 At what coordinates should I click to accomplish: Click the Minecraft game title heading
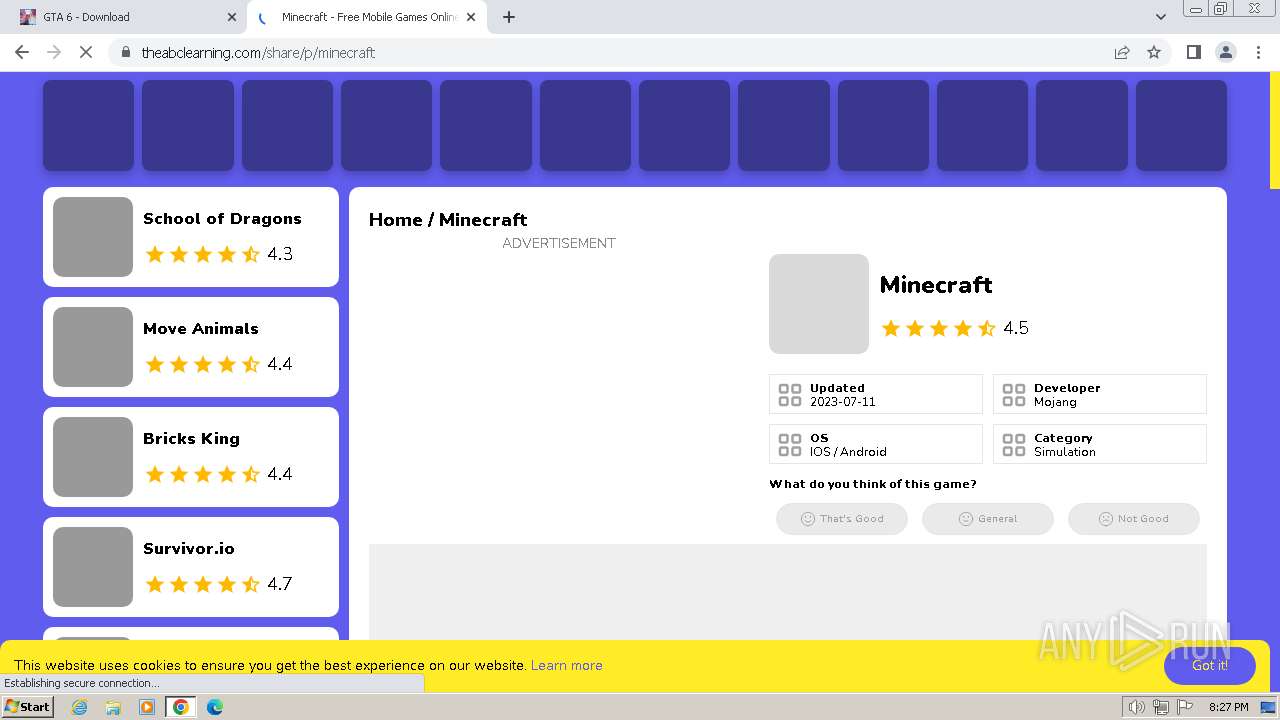tap(936, 285)
